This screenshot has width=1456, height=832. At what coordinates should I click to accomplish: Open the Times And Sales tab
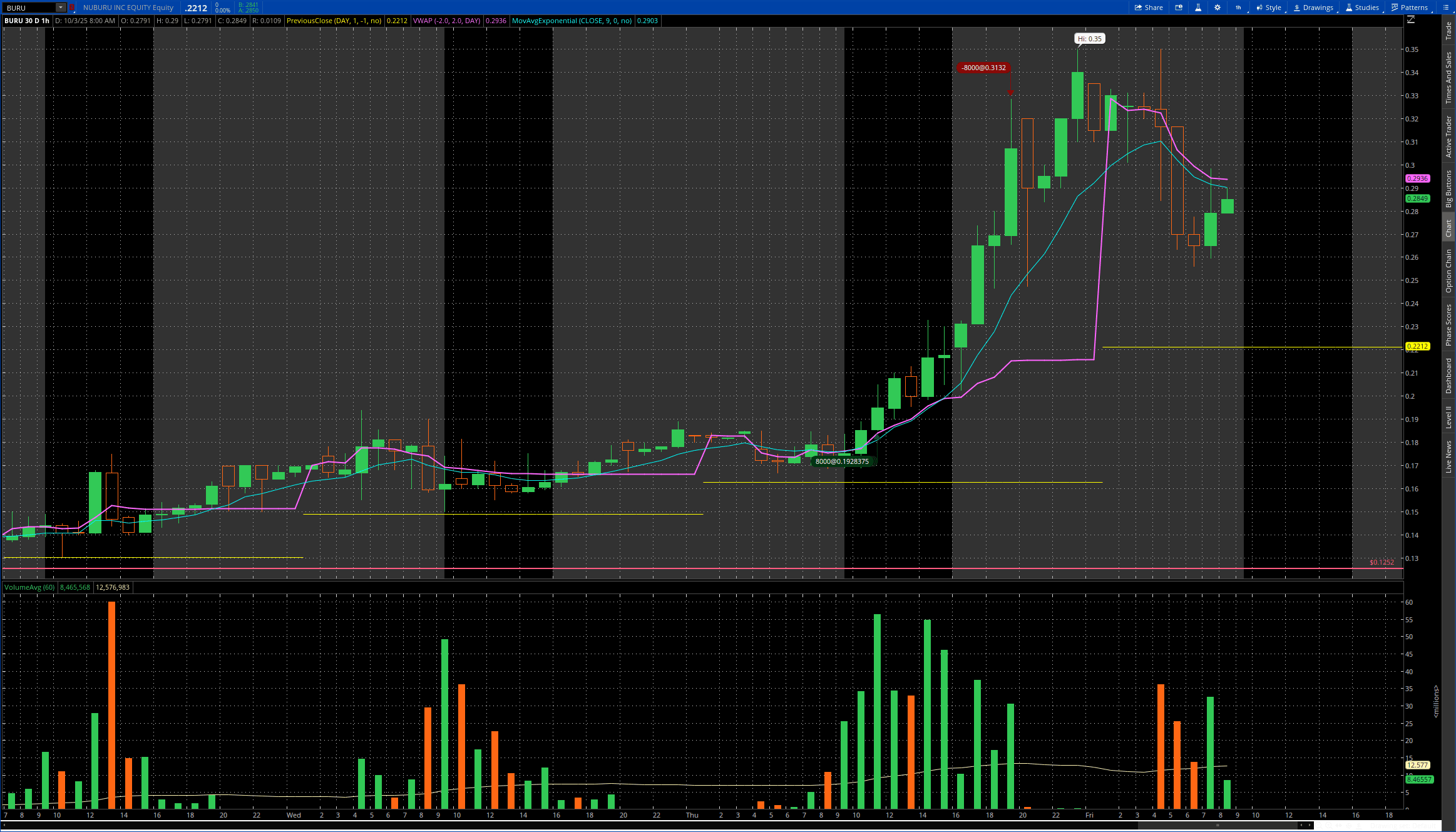coord(1448,78)
